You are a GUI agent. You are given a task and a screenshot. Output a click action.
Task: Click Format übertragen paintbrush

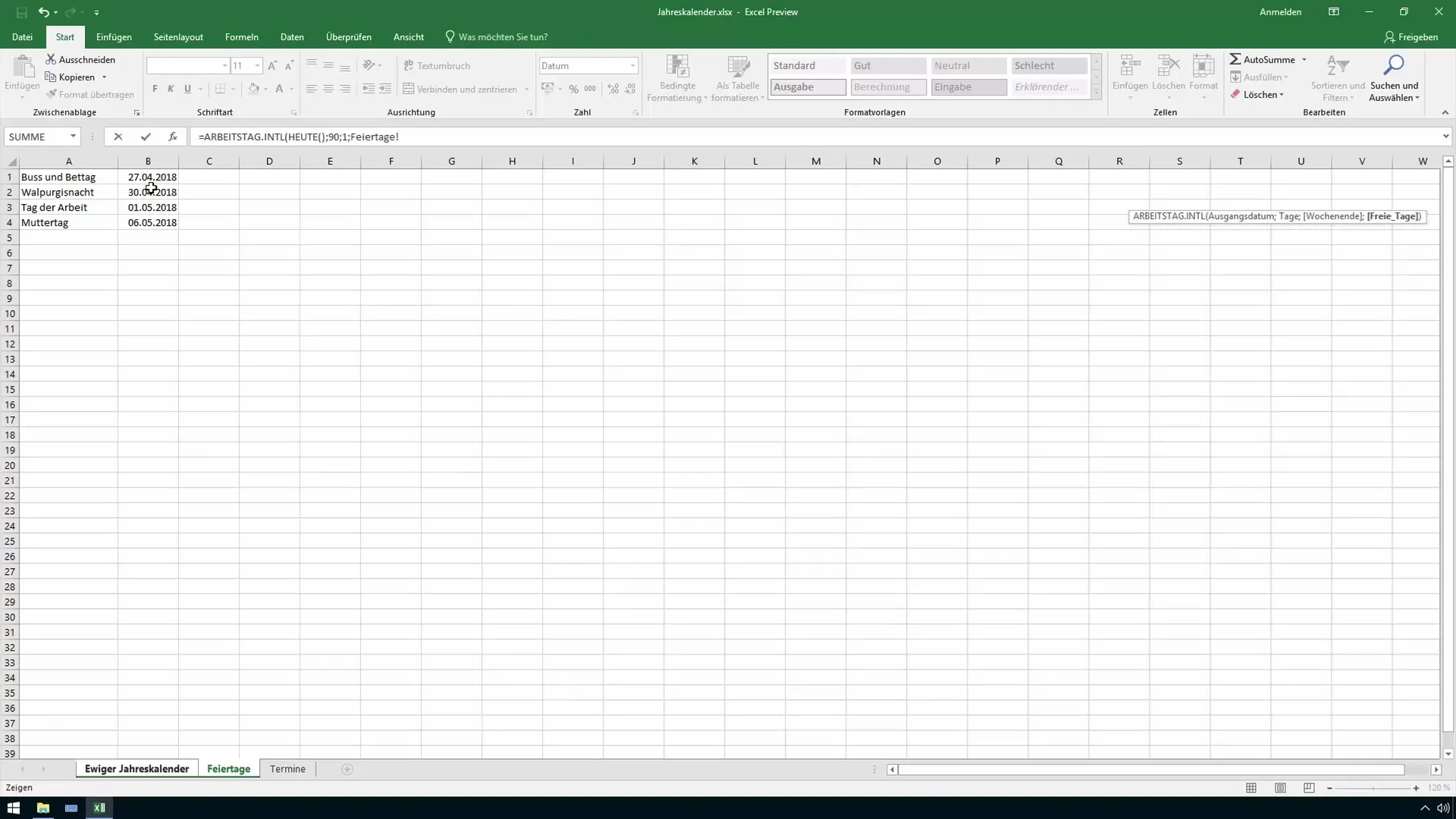coord(89,95)
